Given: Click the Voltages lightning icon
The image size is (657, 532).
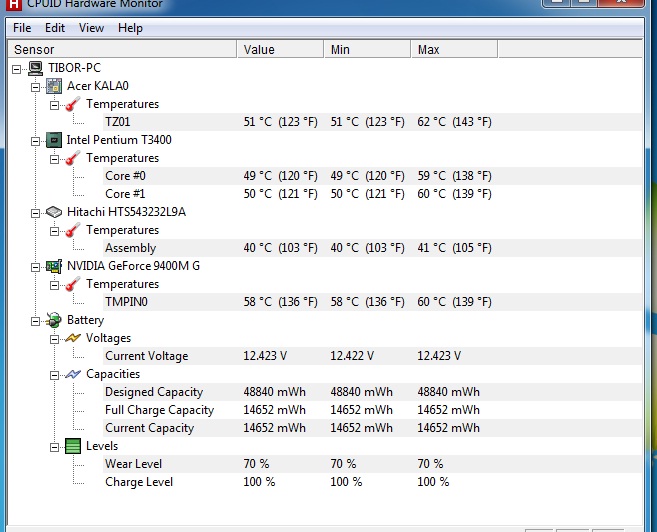Looking at the screenshot, I should [x=73, y=338].
